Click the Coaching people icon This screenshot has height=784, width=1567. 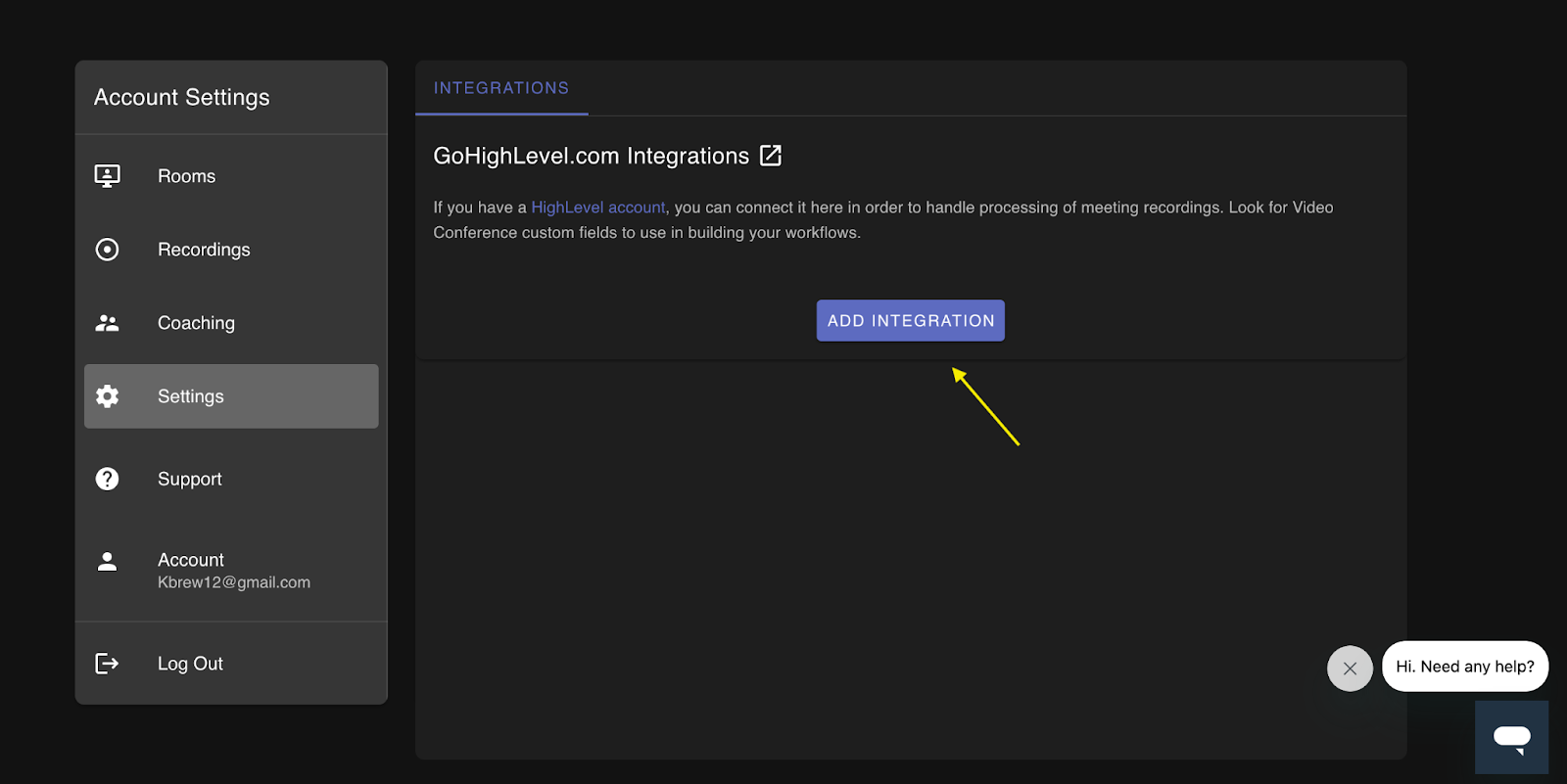pyautogui.click(x=107, y=323)
